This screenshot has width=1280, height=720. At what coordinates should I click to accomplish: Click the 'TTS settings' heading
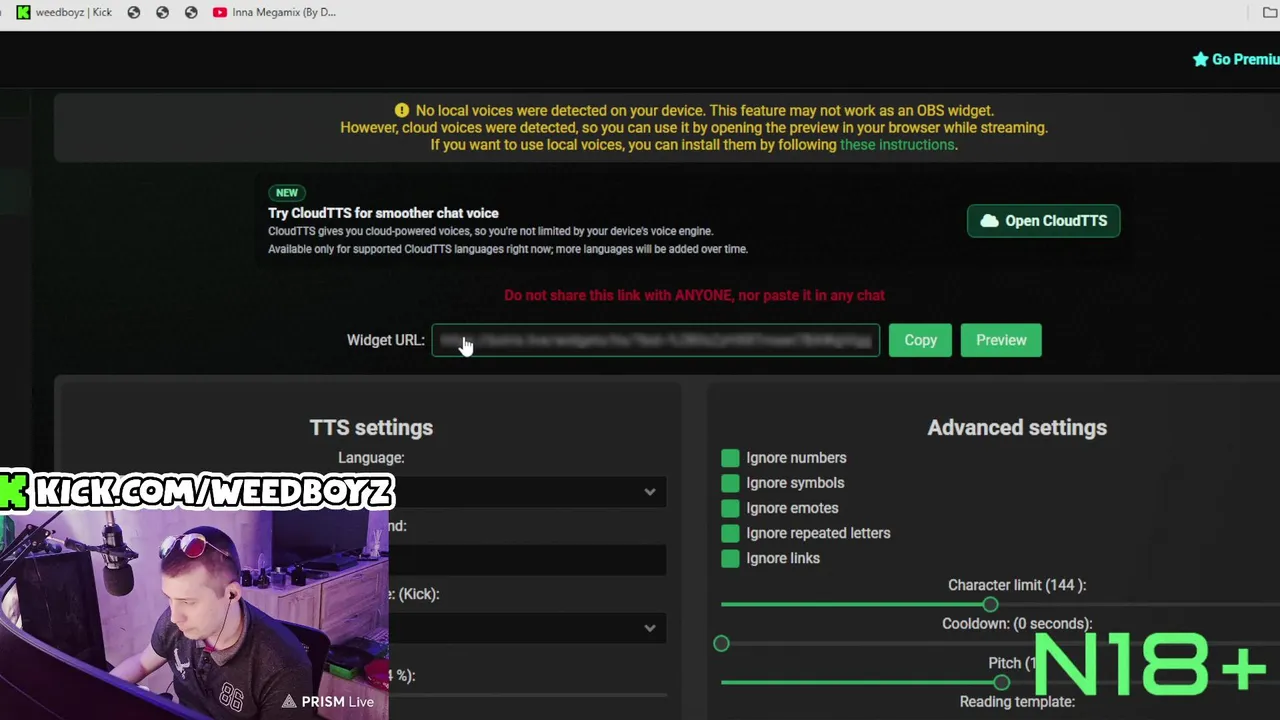(371, 427)
